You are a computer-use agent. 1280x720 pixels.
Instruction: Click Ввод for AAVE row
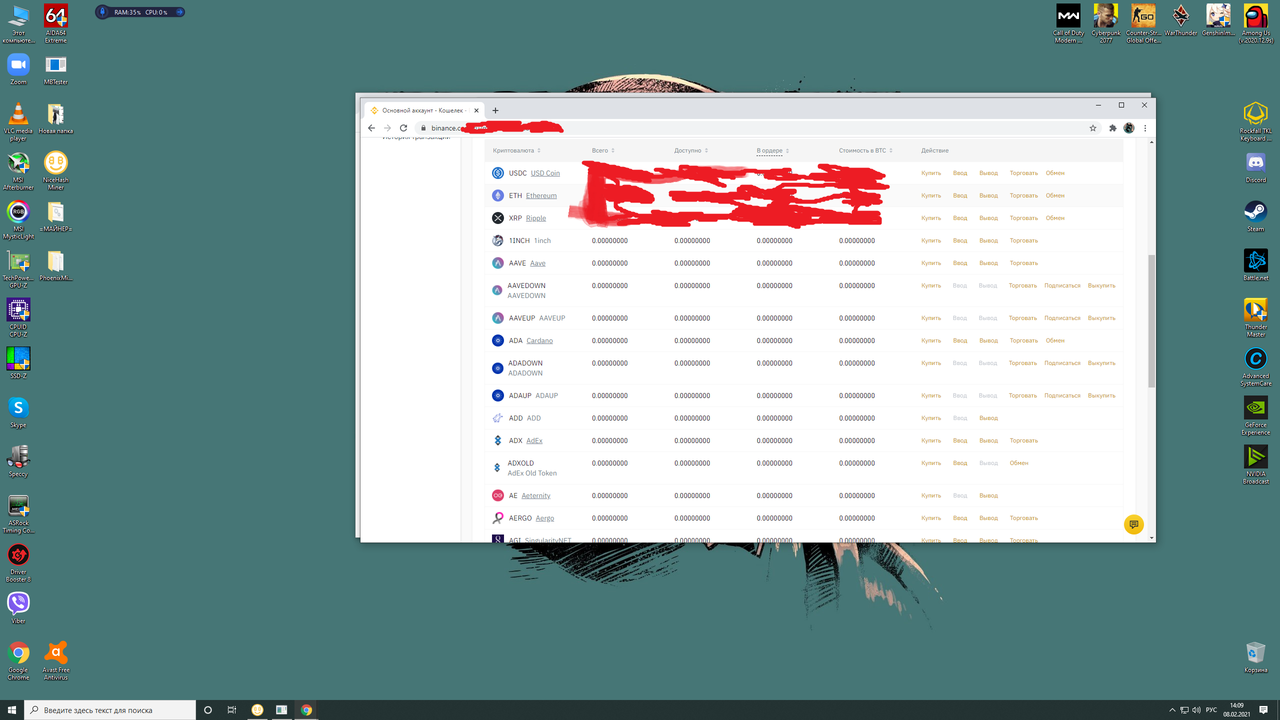[960, 263]
